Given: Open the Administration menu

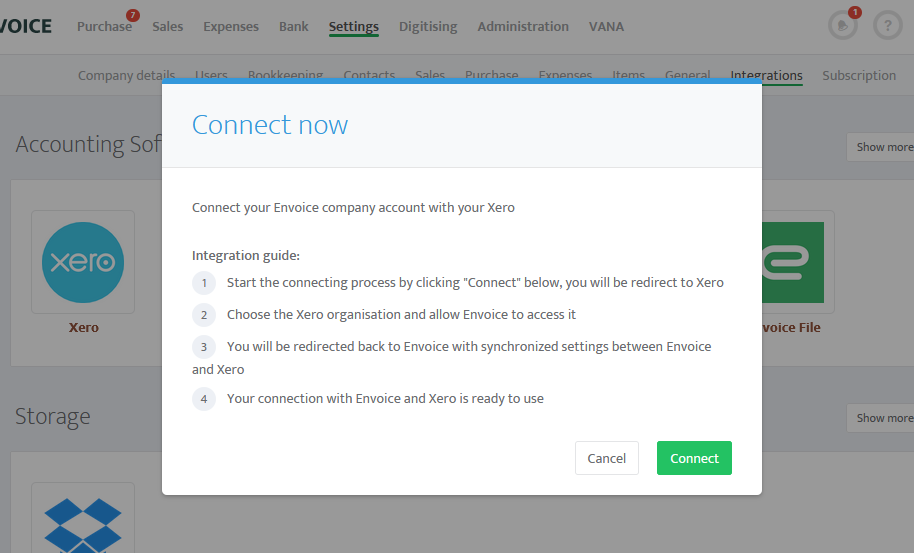Looking at the screenshot, I should [523, 27].
